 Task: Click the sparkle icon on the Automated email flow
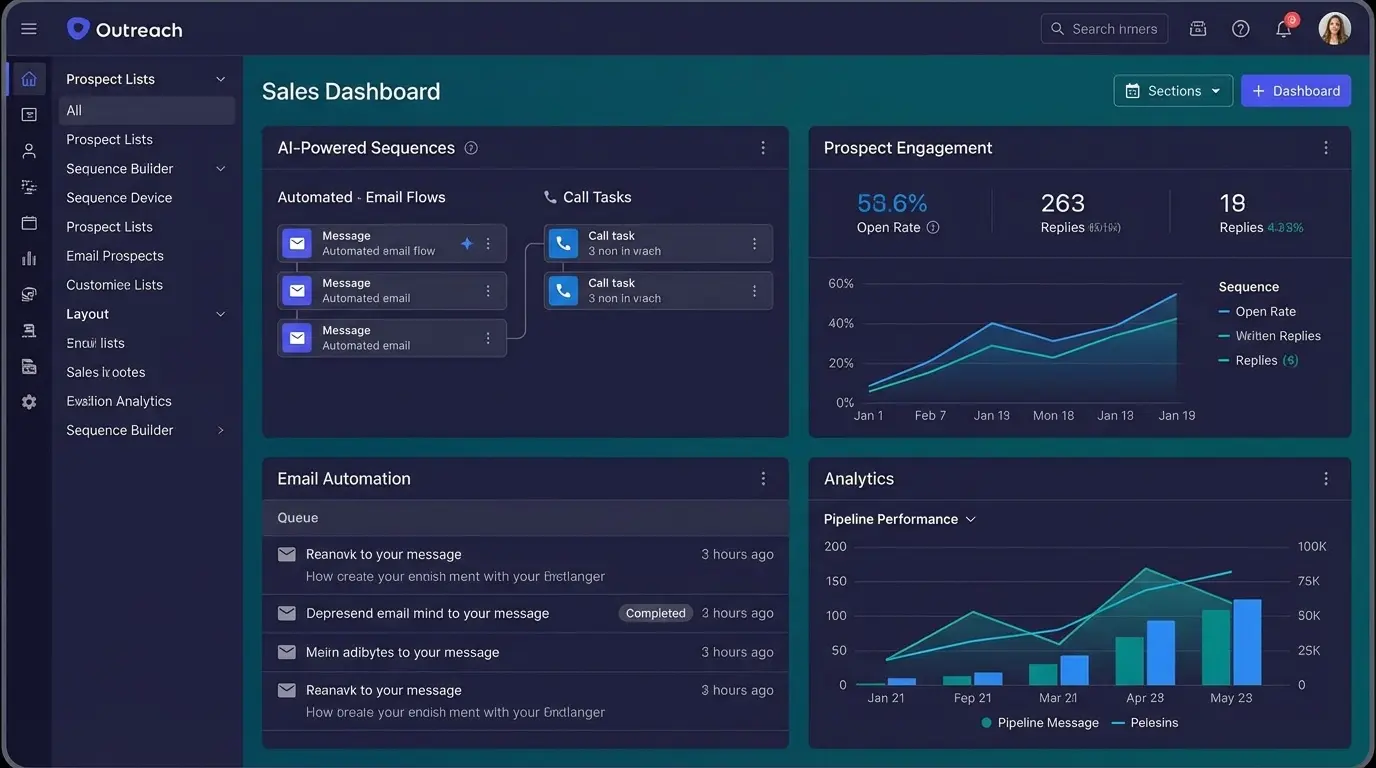point(466,242)
